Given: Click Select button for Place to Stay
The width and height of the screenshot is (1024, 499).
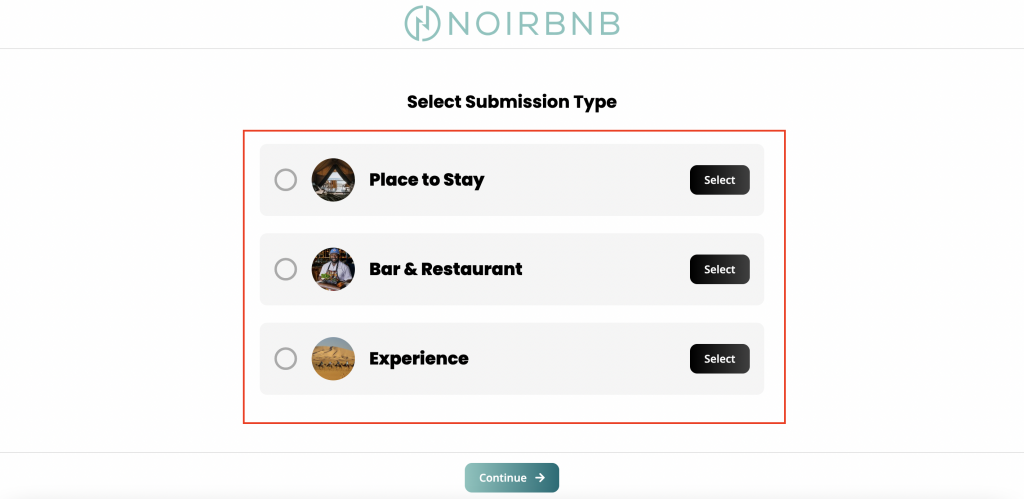Looking at the screenshot, I should [720, 180].
